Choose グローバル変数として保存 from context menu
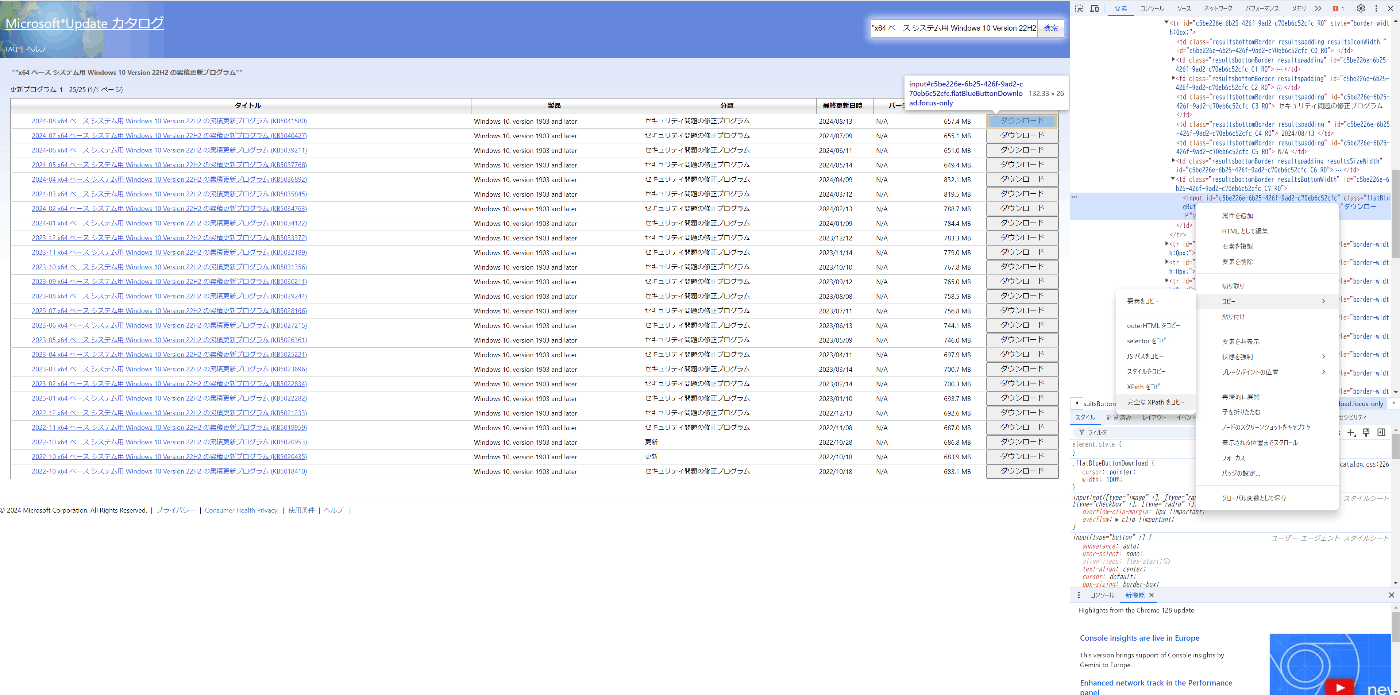 tap(1267, 497)
